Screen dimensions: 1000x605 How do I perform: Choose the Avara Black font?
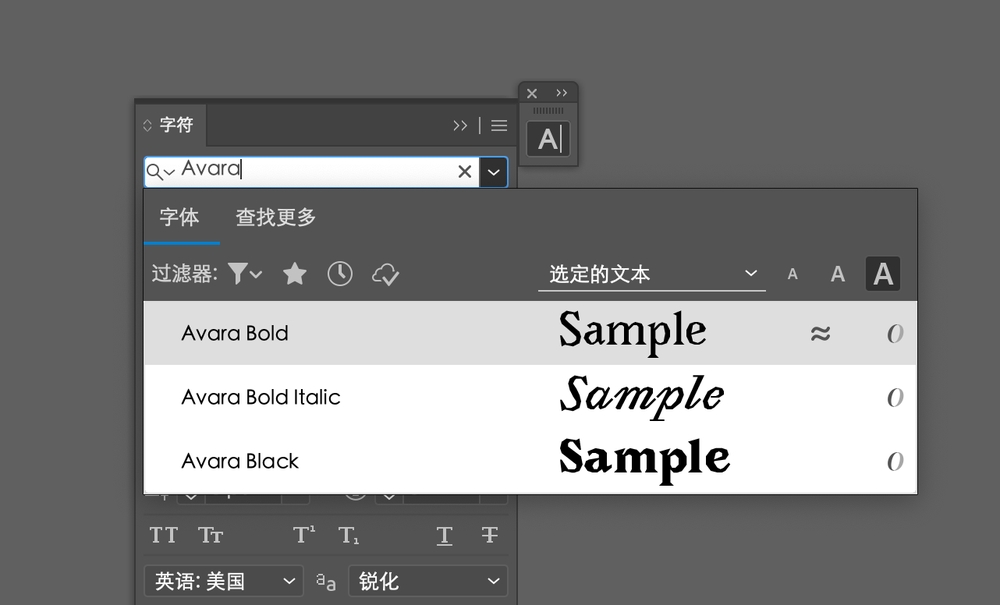pos(240,461)
